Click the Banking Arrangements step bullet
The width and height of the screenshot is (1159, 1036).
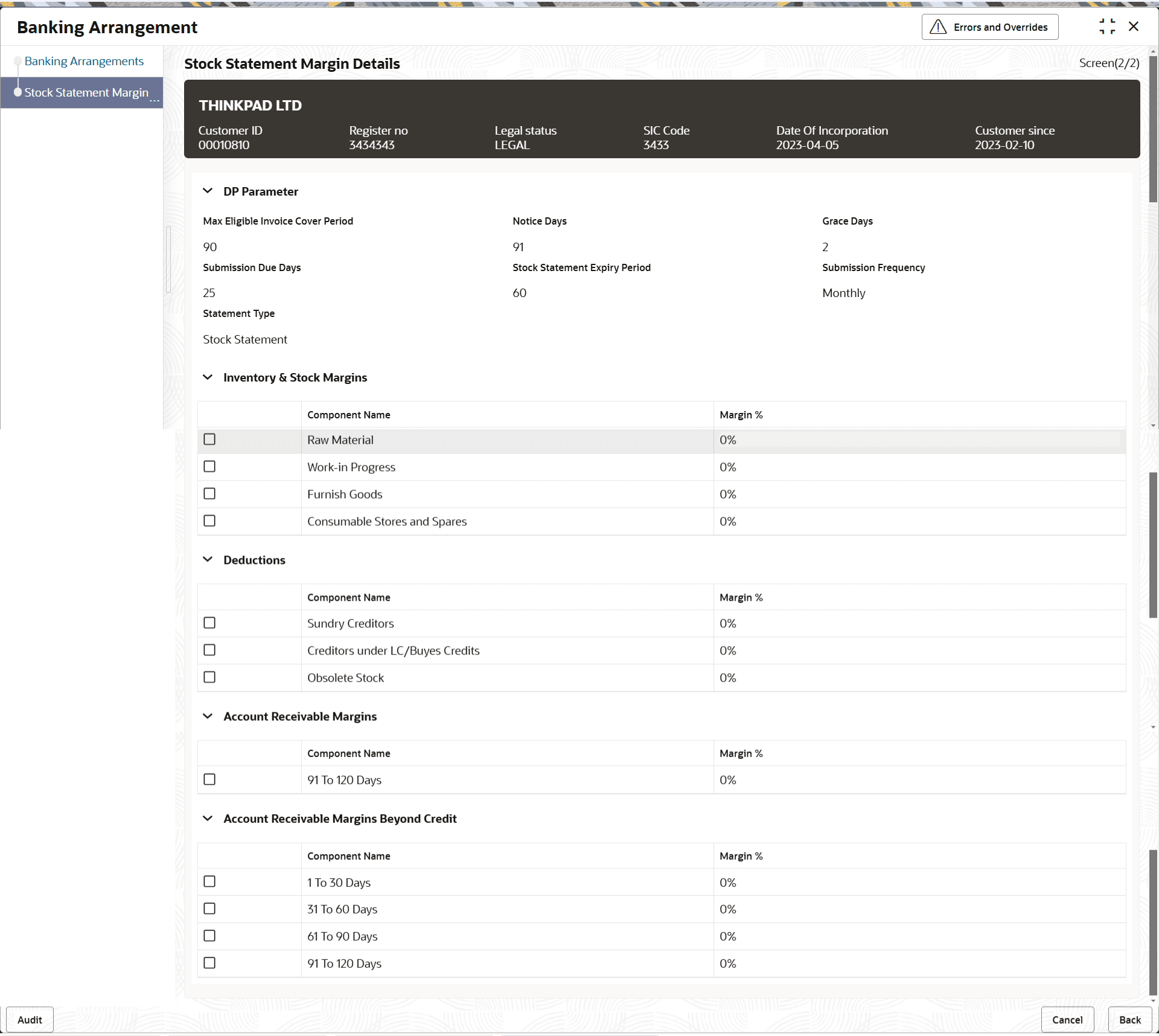(18, 61)
